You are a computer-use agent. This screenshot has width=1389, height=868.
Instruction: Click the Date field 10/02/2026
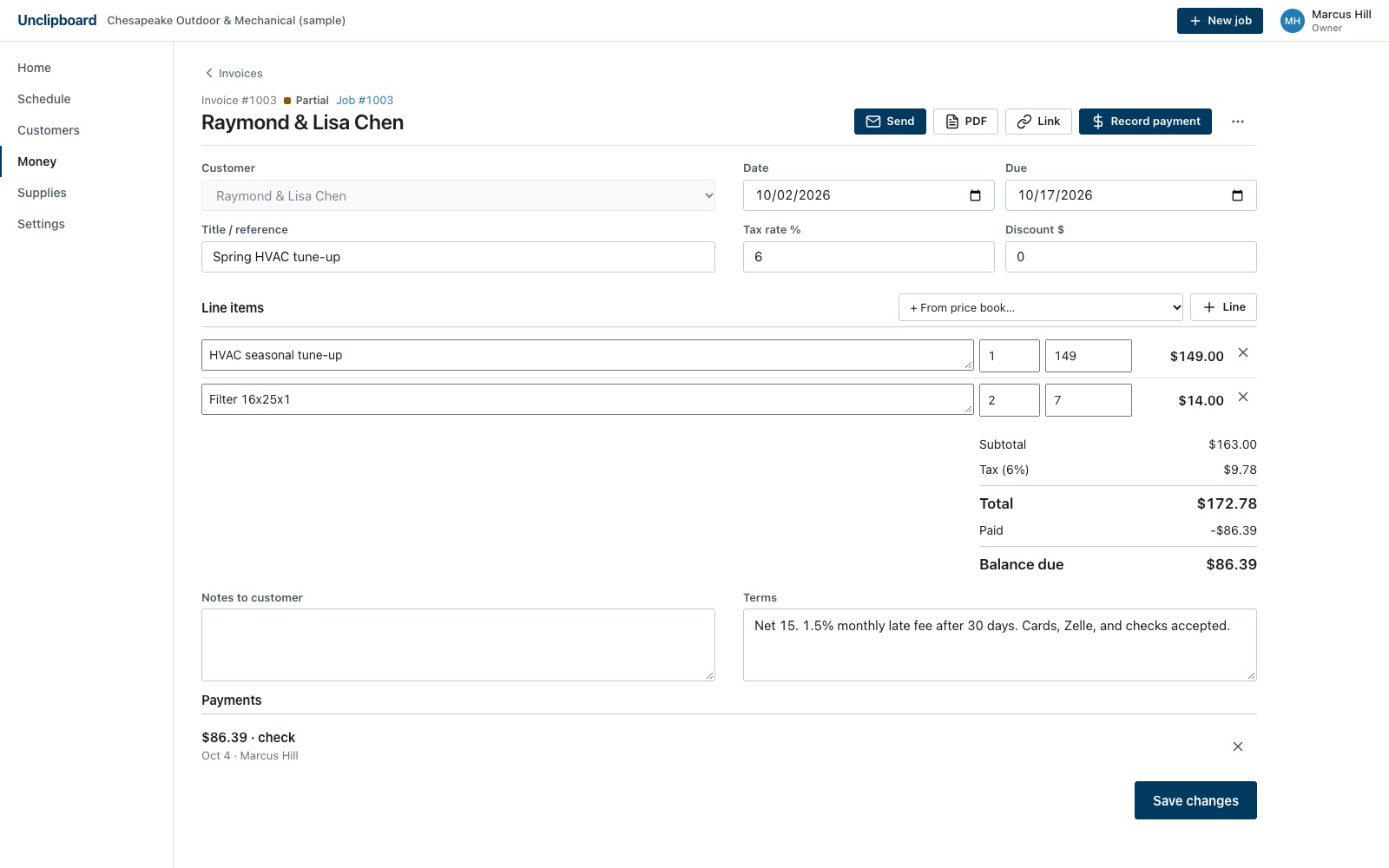coord(869,195)
